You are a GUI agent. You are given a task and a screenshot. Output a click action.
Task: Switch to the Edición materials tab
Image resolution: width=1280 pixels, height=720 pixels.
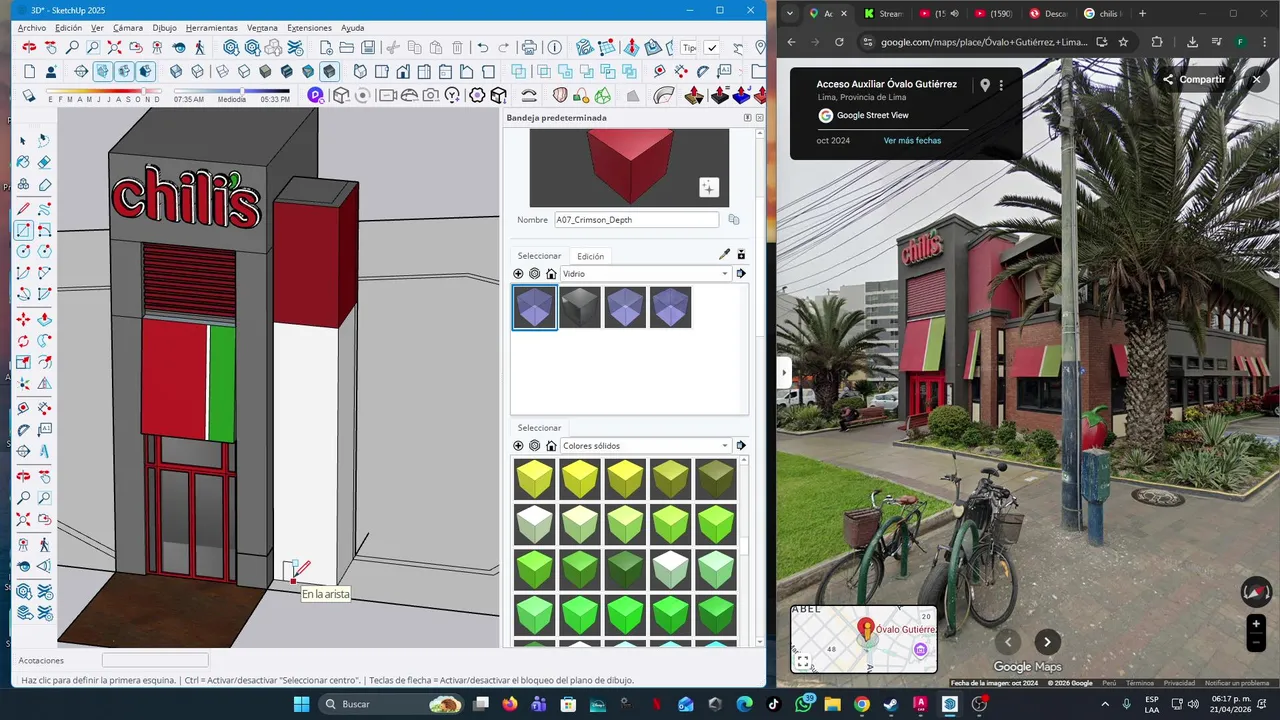[590, 256]
